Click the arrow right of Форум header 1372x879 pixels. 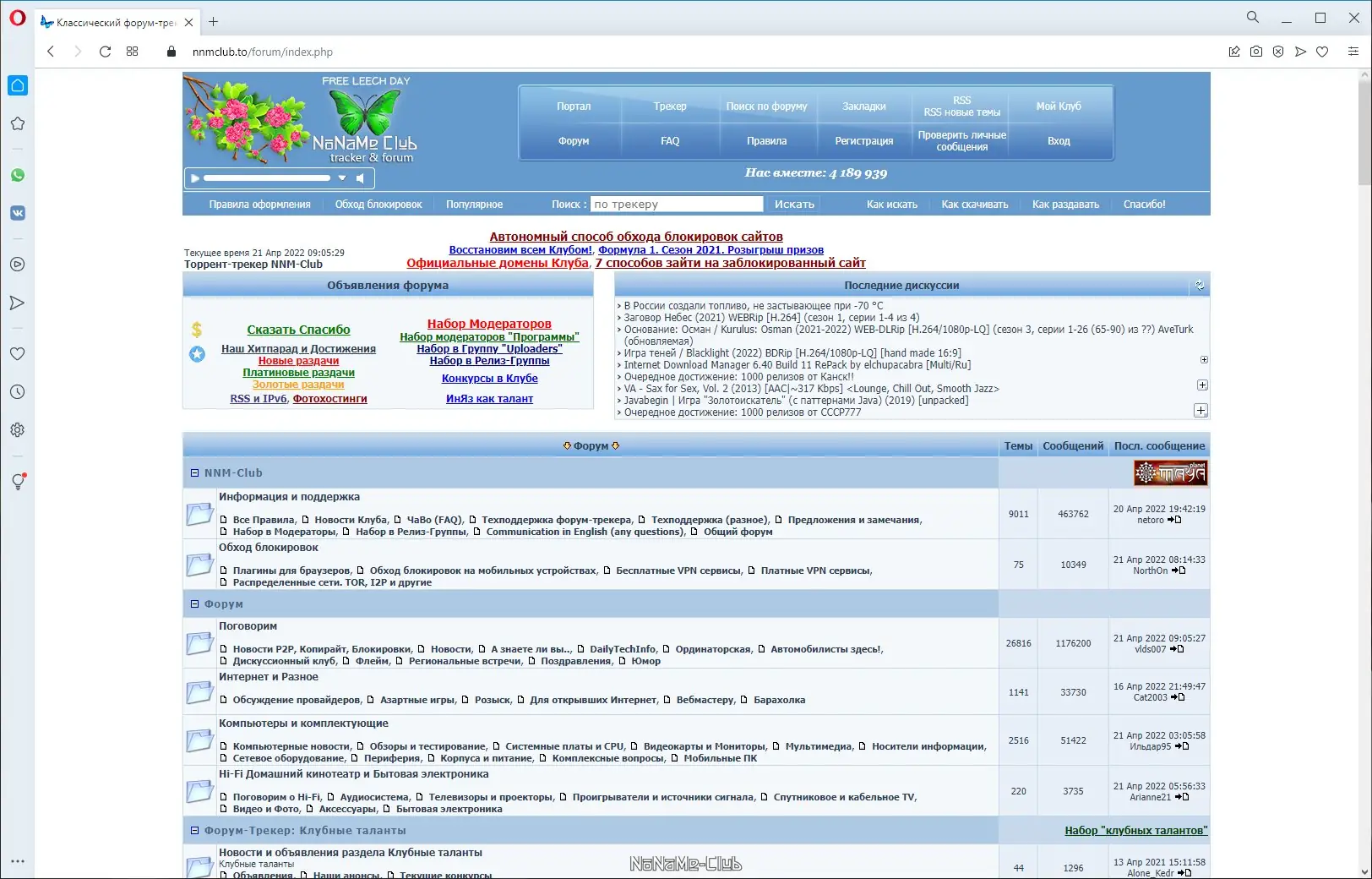pos(616,446)
